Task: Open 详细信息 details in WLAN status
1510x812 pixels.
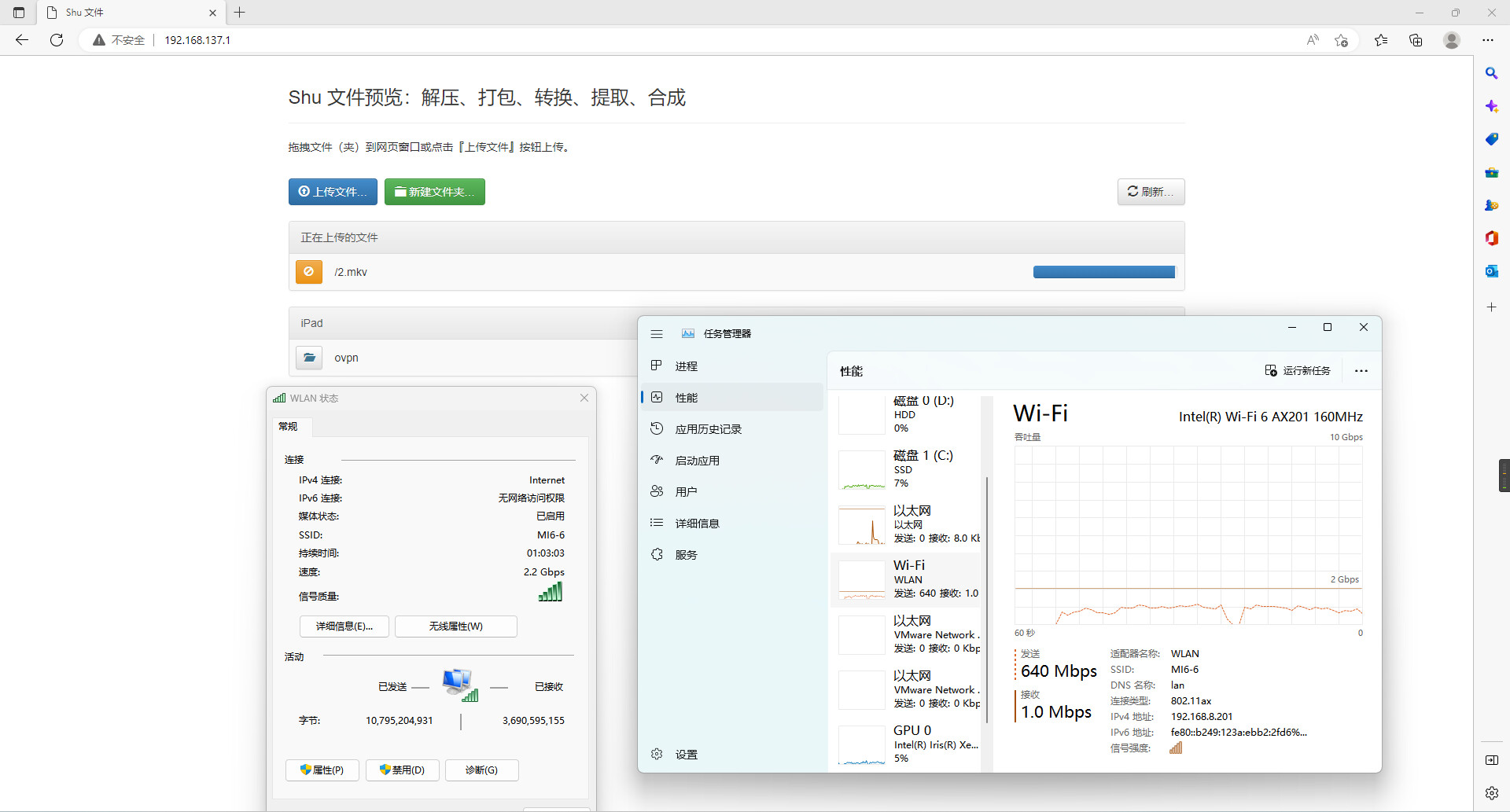Action: (344, 626)
